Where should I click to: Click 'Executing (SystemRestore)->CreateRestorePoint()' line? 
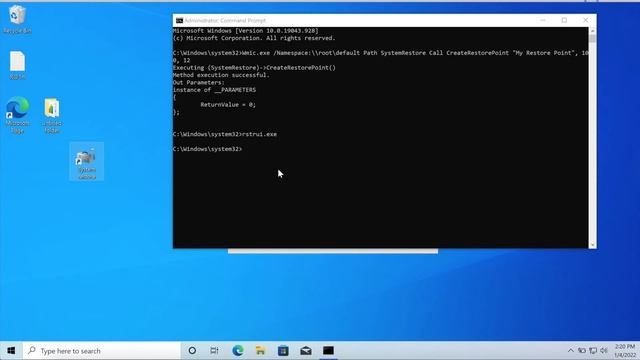(254, 68)
